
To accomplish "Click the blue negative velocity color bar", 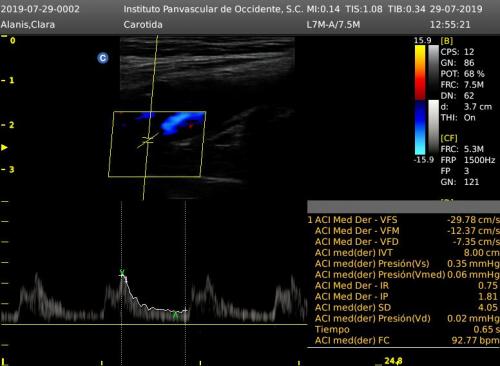I will [x=420, y=128].
